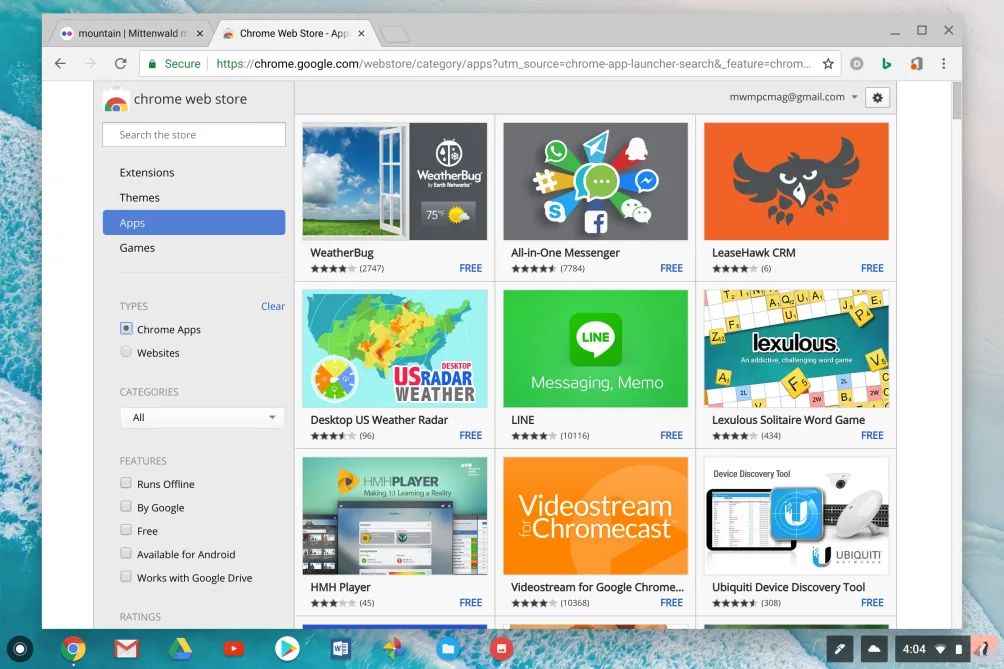
Task: Open the web store settings gear
Action: (x=877, y=97)
